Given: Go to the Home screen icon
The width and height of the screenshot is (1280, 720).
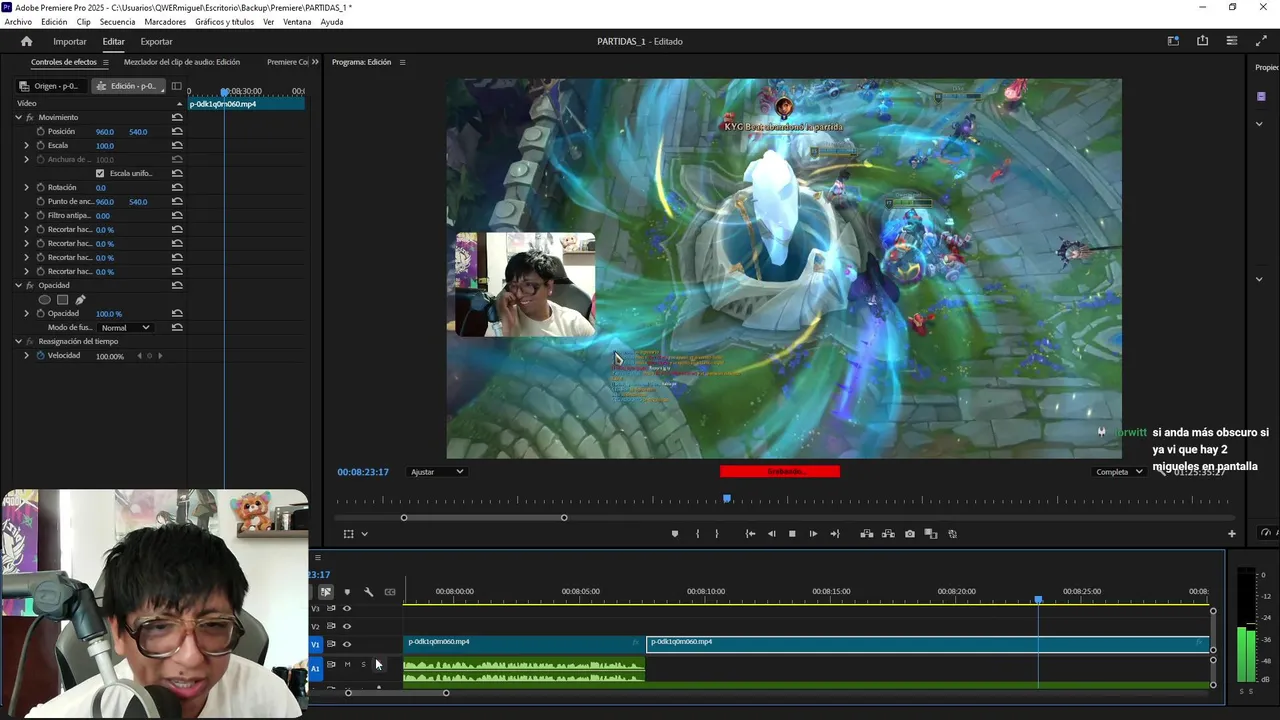Looking at the screenshot, I should pos(27,41).
